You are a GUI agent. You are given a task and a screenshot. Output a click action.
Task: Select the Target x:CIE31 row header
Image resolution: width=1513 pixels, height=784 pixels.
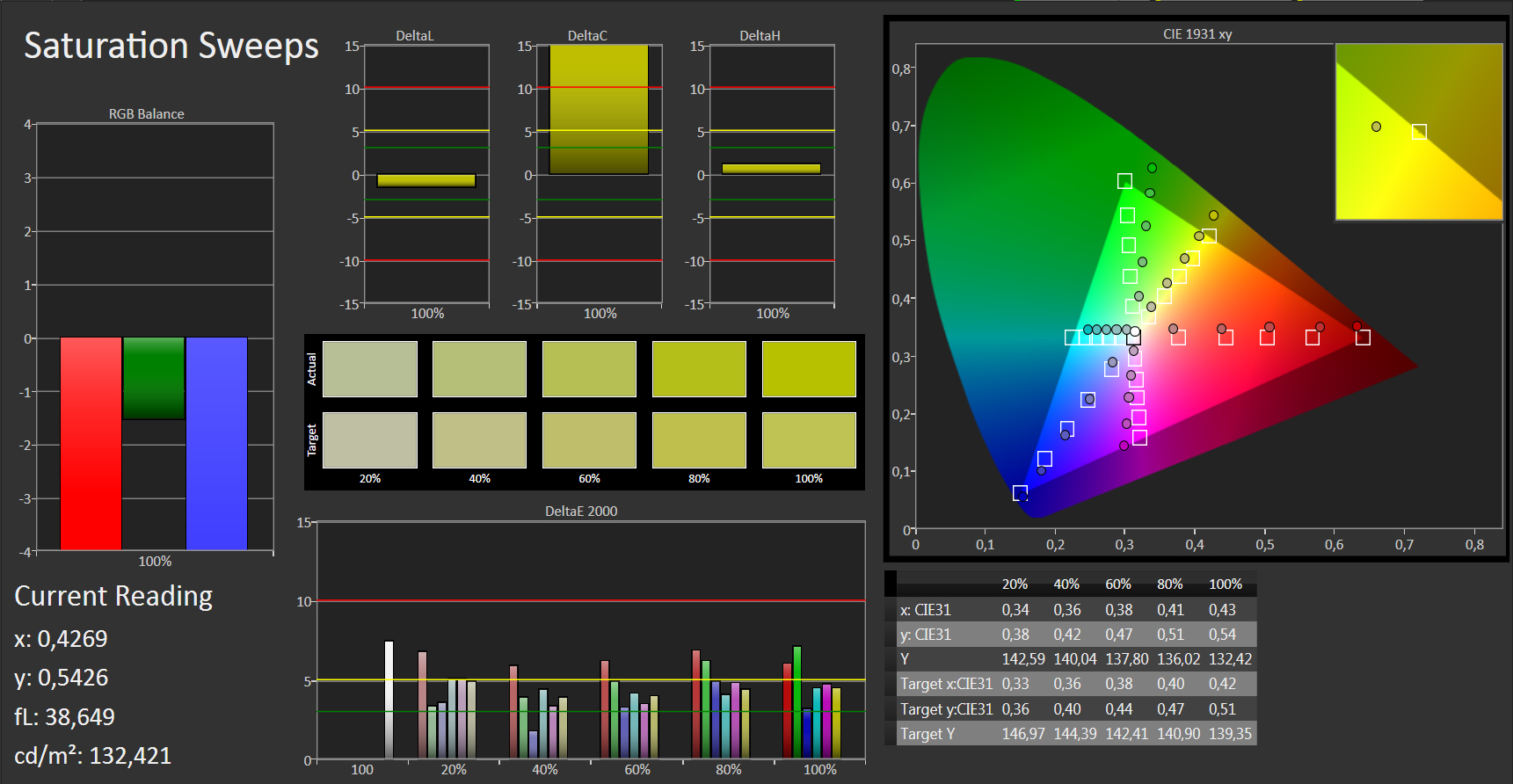click(x=946, y=684)
